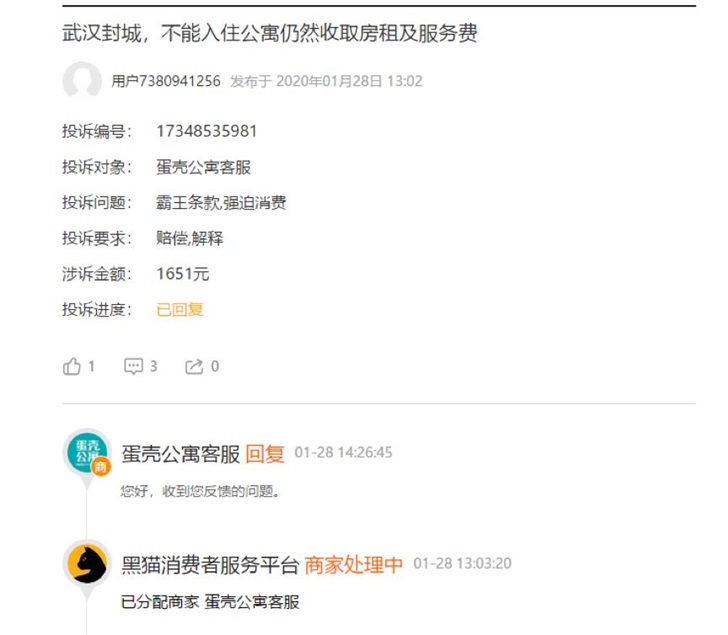The image size is (728, 635).
Task: Click the 商家处理中 status label
Action: [353, 564]
